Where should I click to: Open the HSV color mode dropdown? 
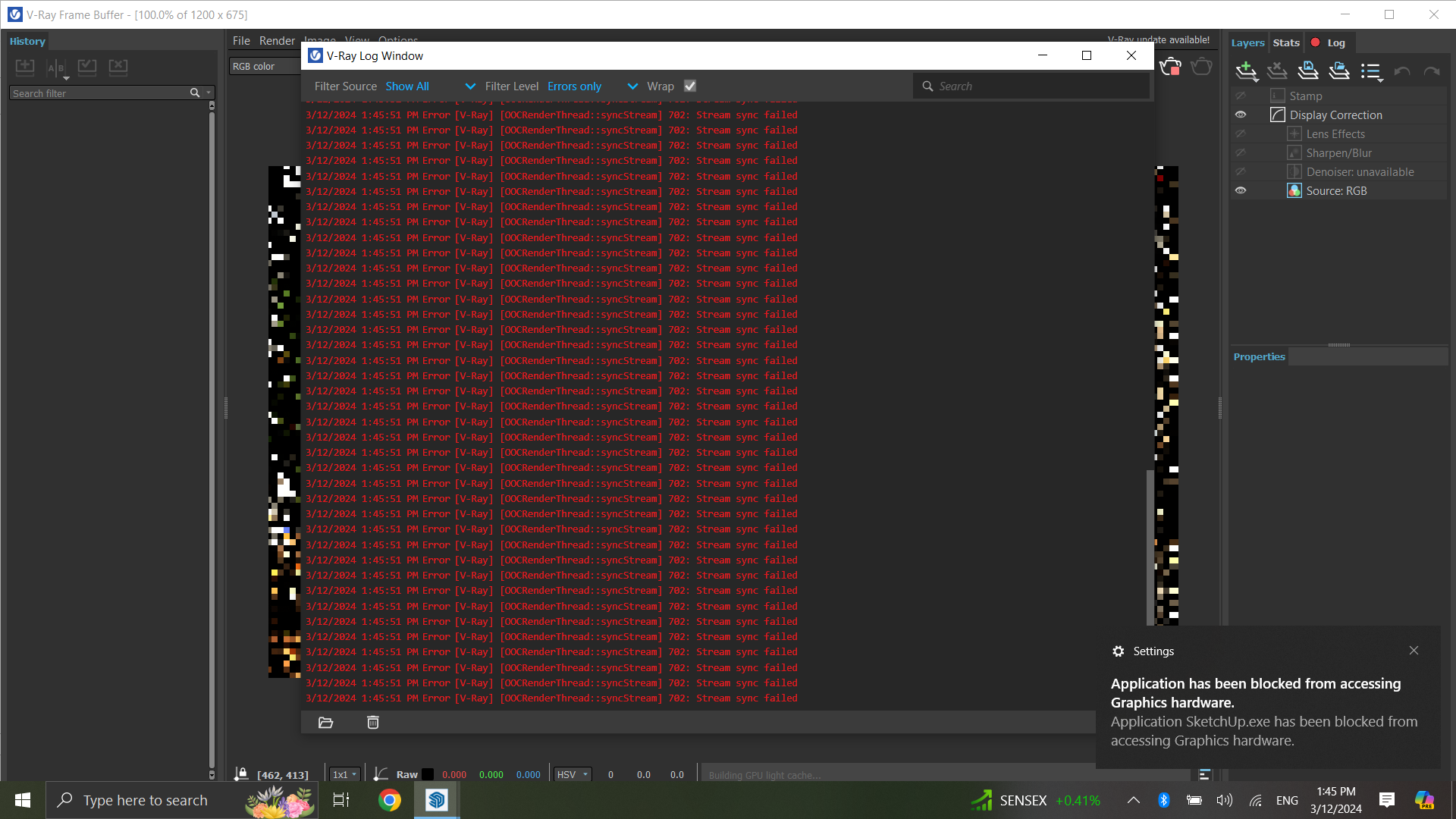(573, 774)
